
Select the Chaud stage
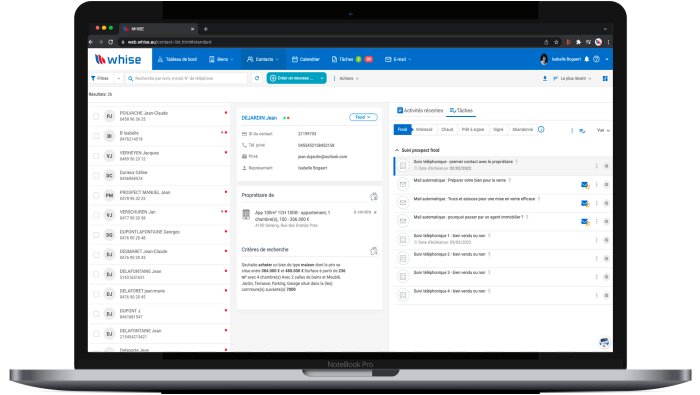[x=447, y=129]
